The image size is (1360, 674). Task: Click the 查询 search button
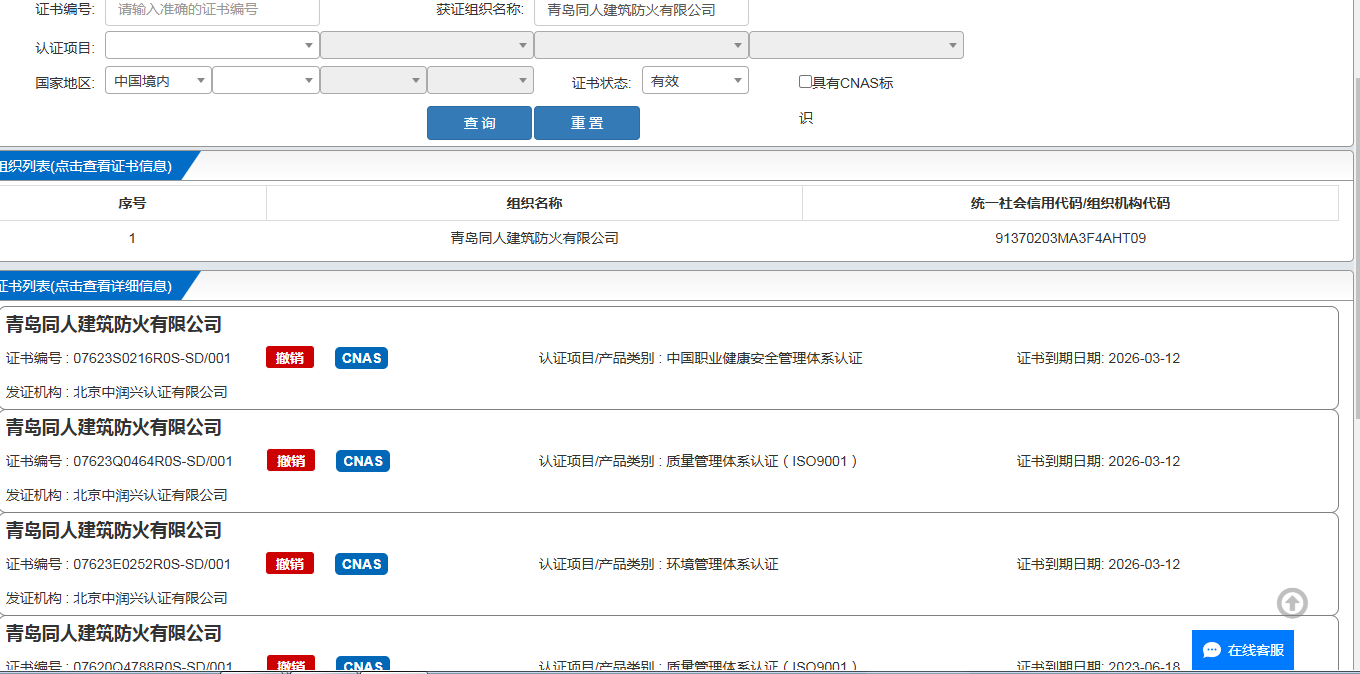479,123
